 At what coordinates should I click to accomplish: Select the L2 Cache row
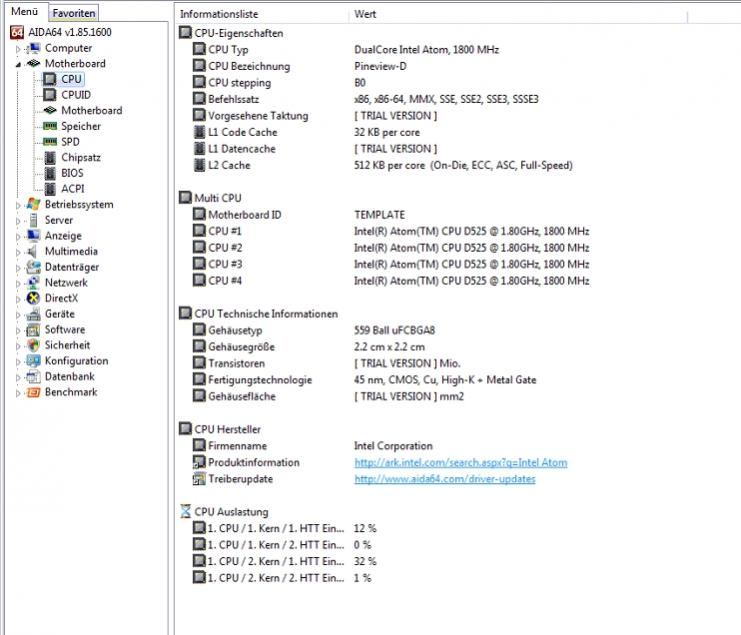(x=383, y=165)
